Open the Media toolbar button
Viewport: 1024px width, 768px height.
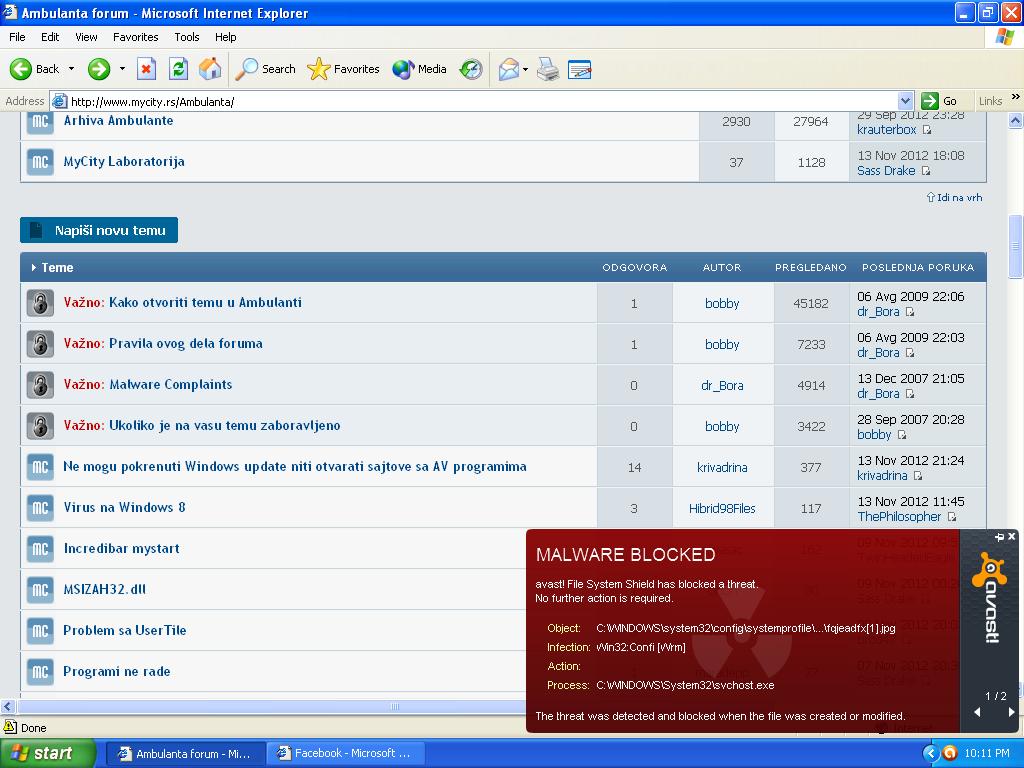pyautogui.click(x=419, y=69)
